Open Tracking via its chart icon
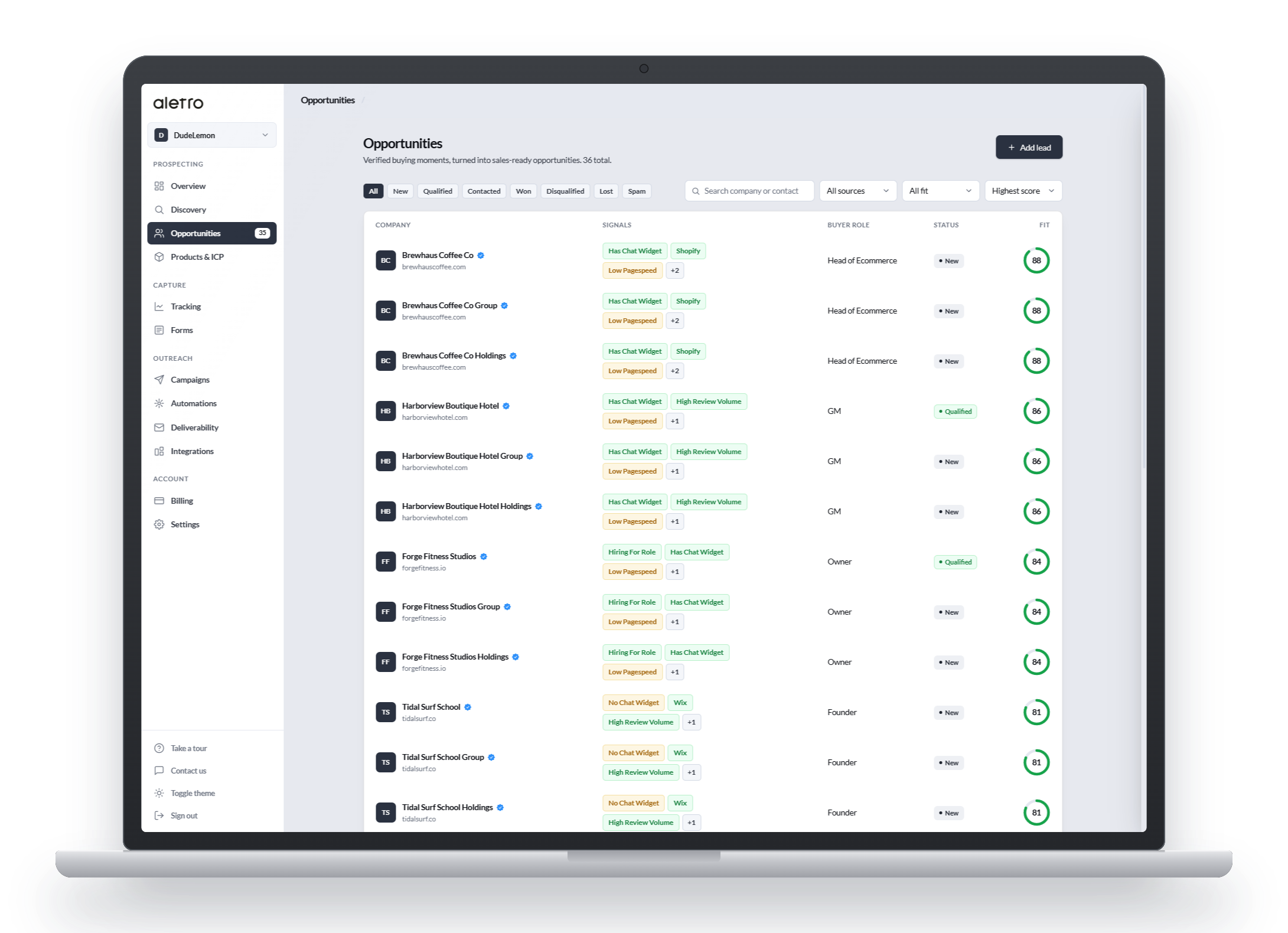 click(x=159, y=306)
